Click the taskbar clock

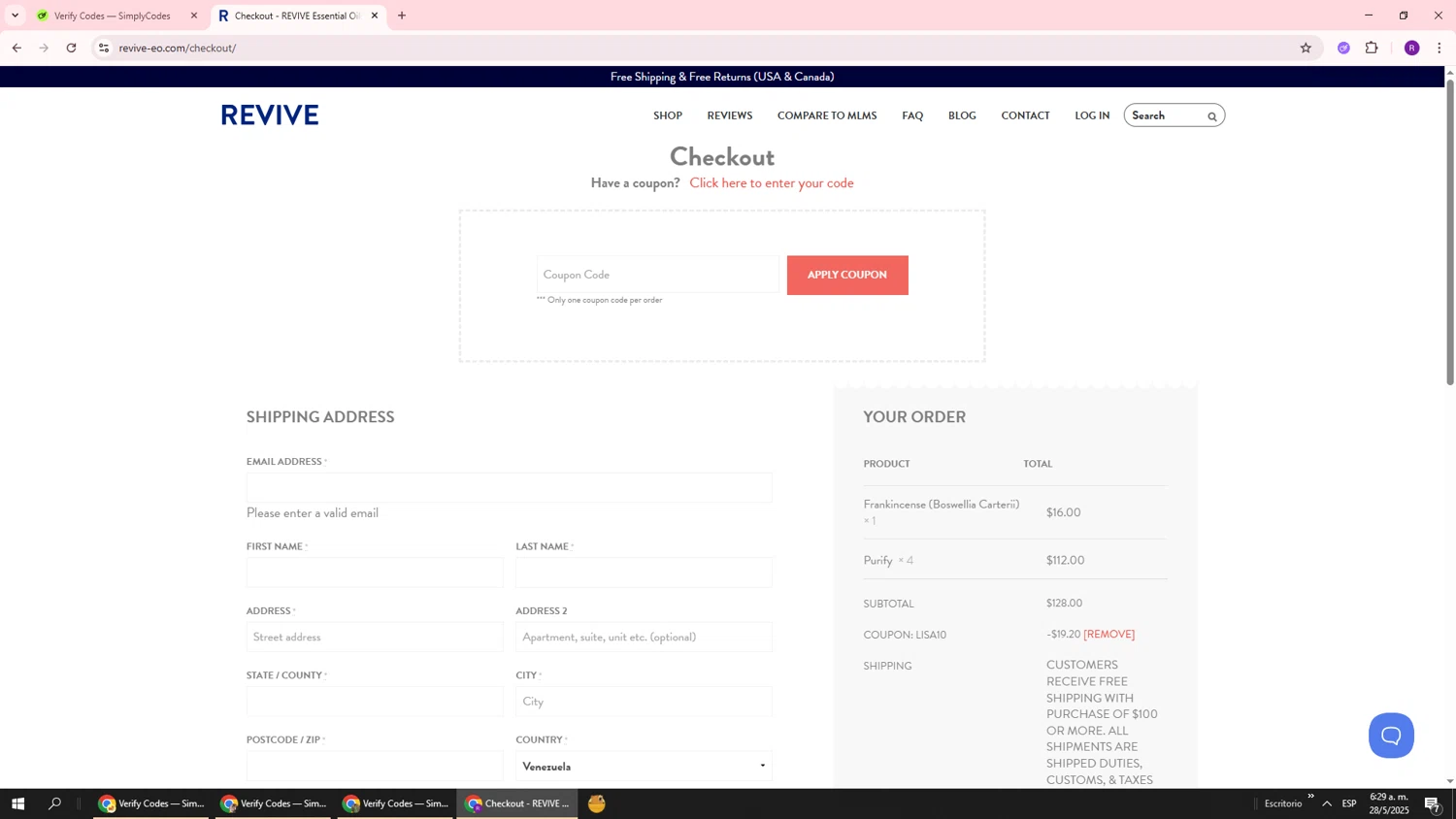(x=1389, y=803)
